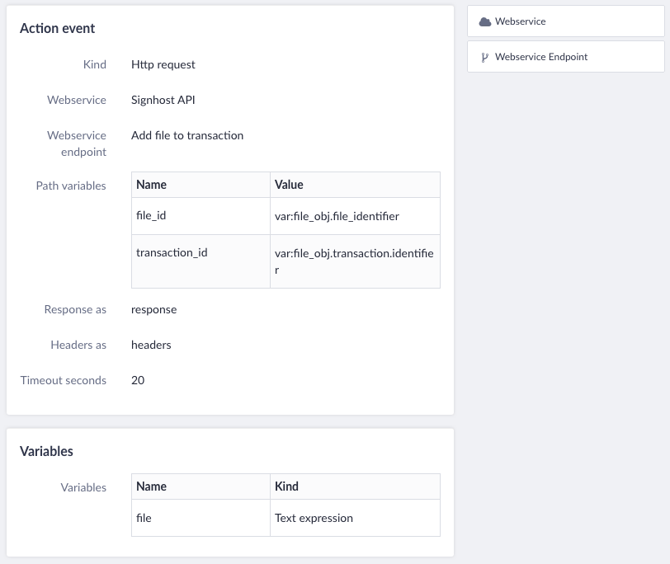Select the file_id path variable row
This screenshot has width=670, height=564.
(x=286, y=216)
